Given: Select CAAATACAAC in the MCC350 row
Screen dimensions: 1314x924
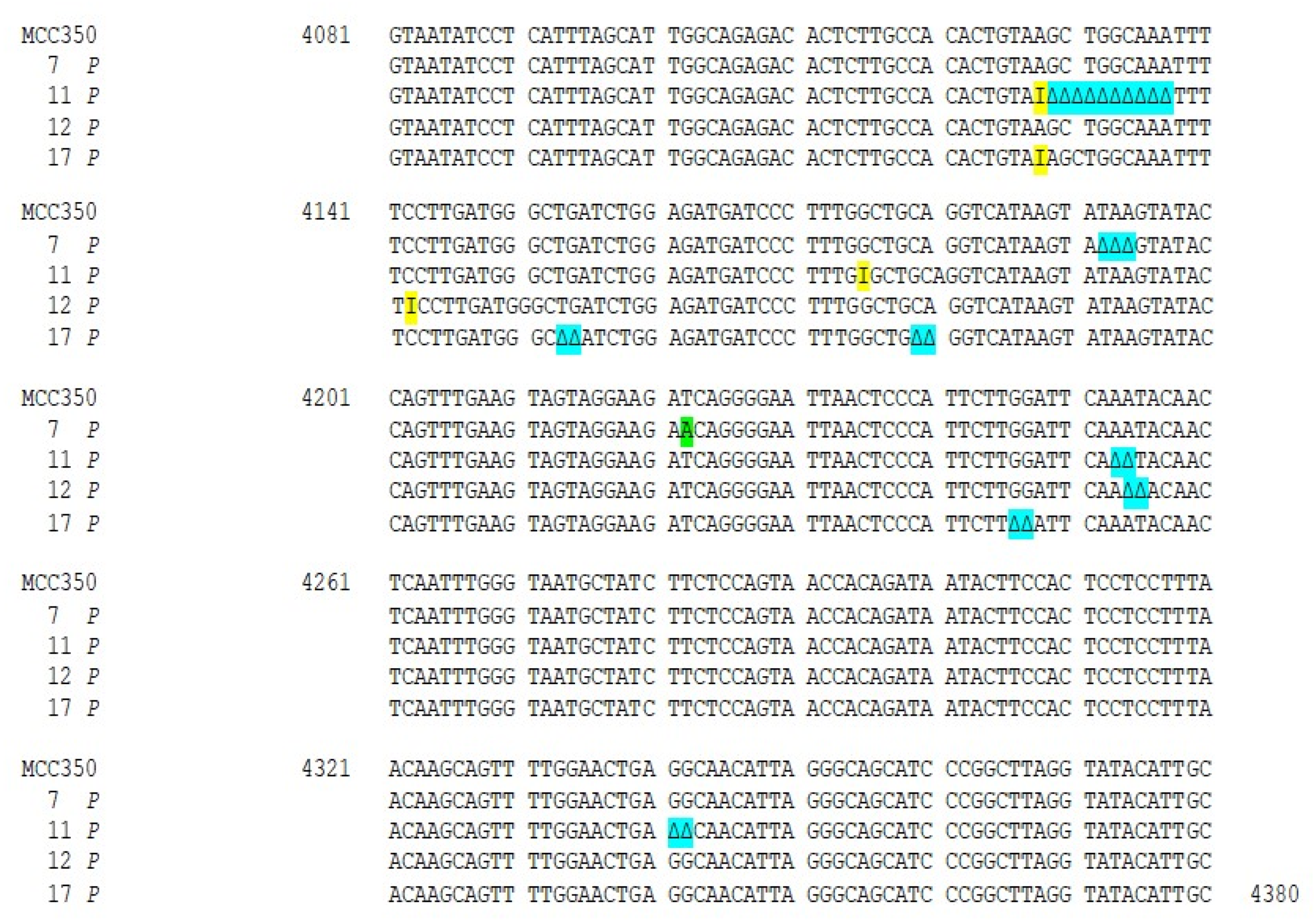Looking at the screenshot, I should coord(1148,398).
